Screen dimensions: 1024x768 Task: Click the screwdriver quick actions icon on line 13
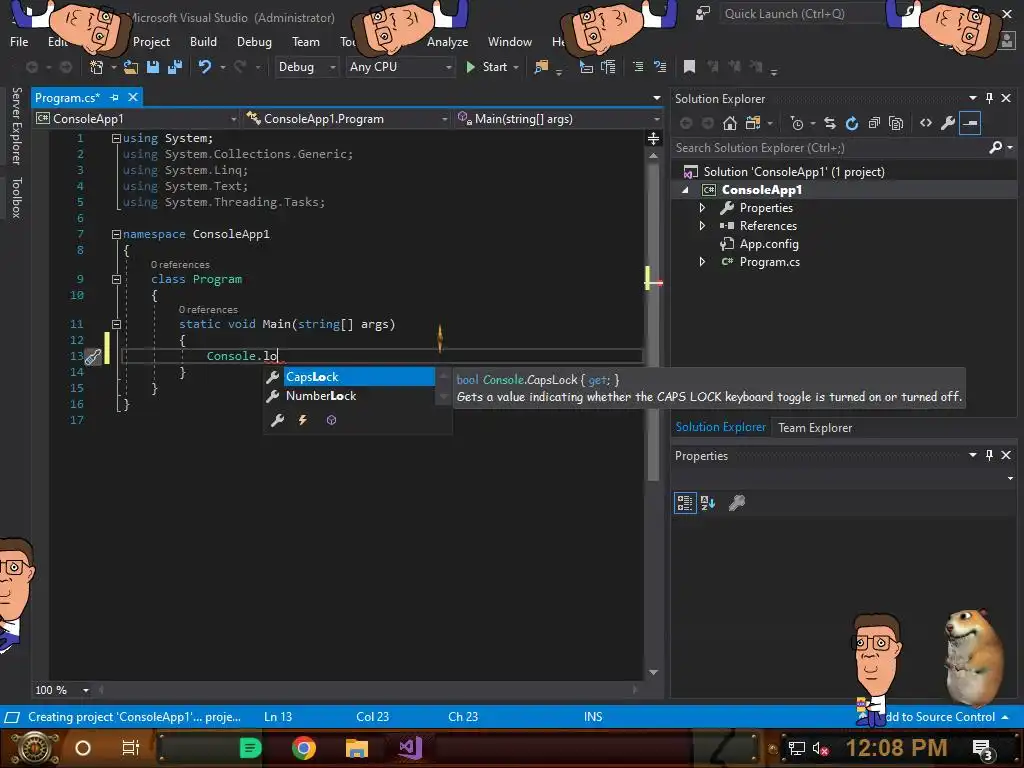pos(93,356)
